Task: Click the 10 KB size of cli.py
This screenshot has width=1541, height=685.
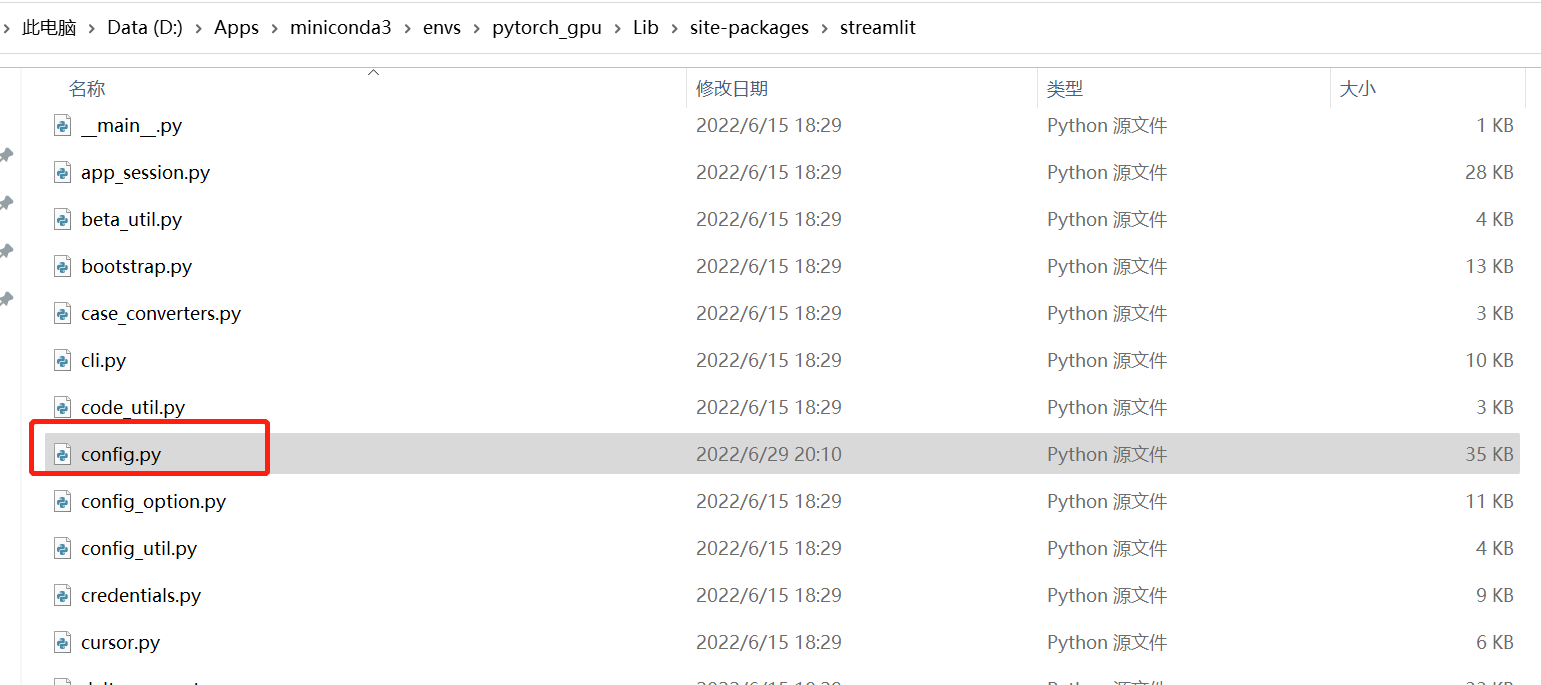Action: [1489, 361]
